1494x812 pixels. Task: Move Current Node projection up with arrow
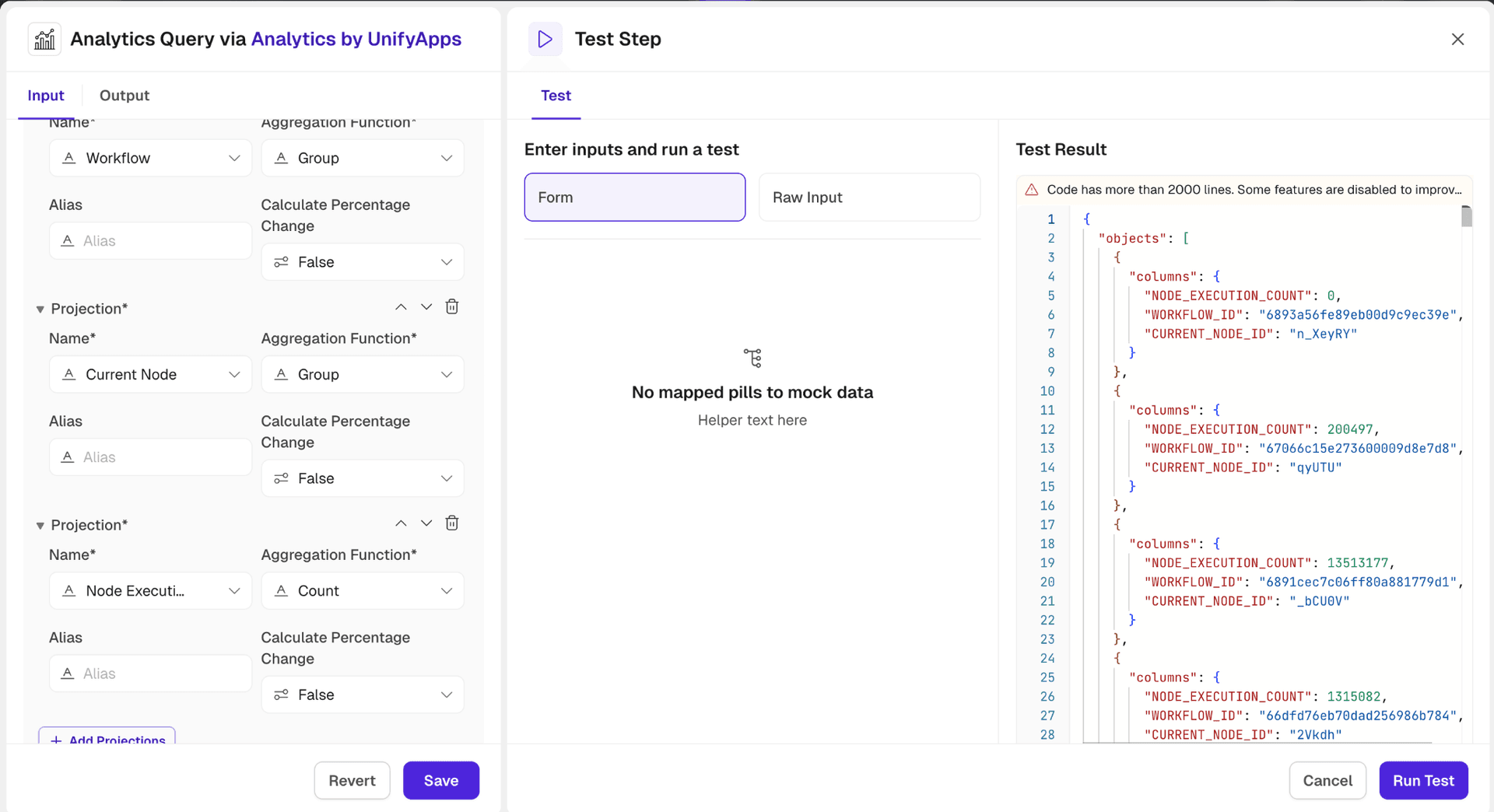[401, 306]
